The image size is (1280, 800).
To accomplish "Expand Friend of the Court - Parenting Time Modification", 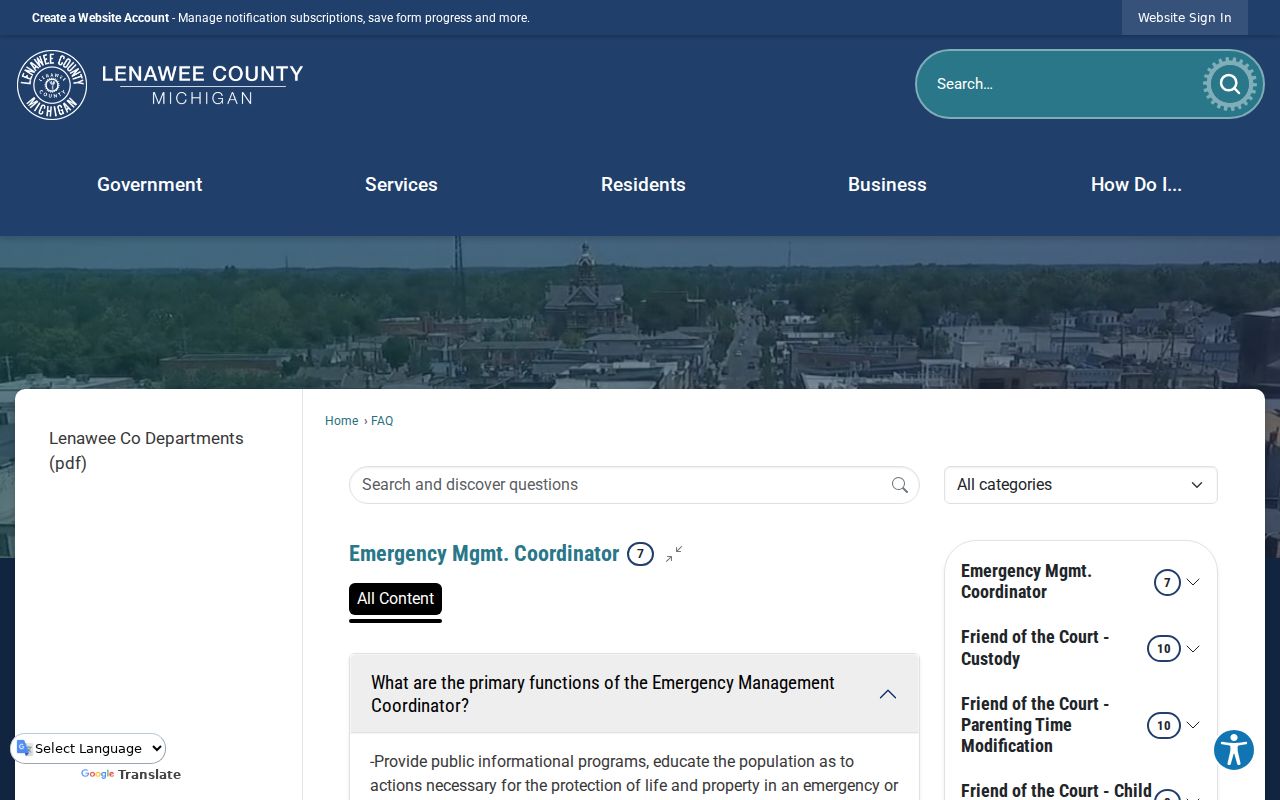I will 1193,725.
